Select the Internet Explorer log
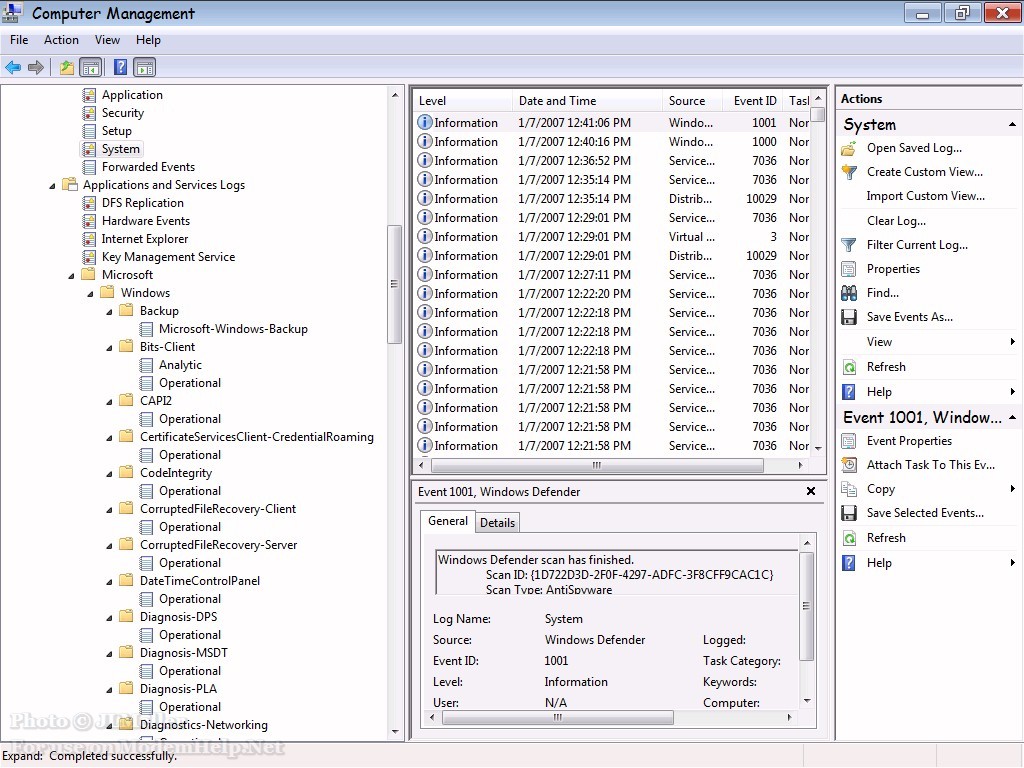The height and width of the screenshot is (768, 1024). 144,239
